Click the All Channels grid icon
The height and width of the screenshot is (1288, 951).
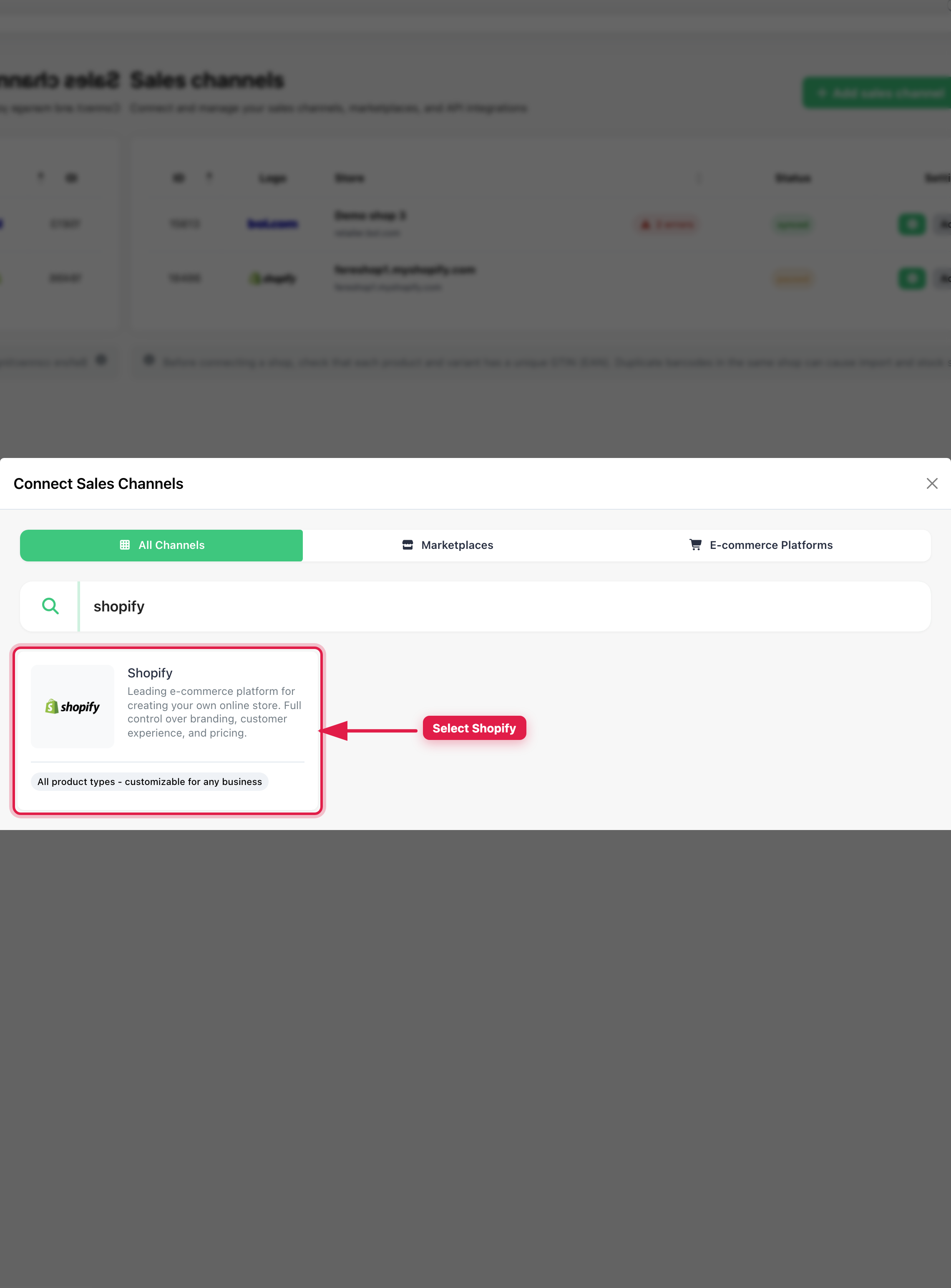coord(124,545)
